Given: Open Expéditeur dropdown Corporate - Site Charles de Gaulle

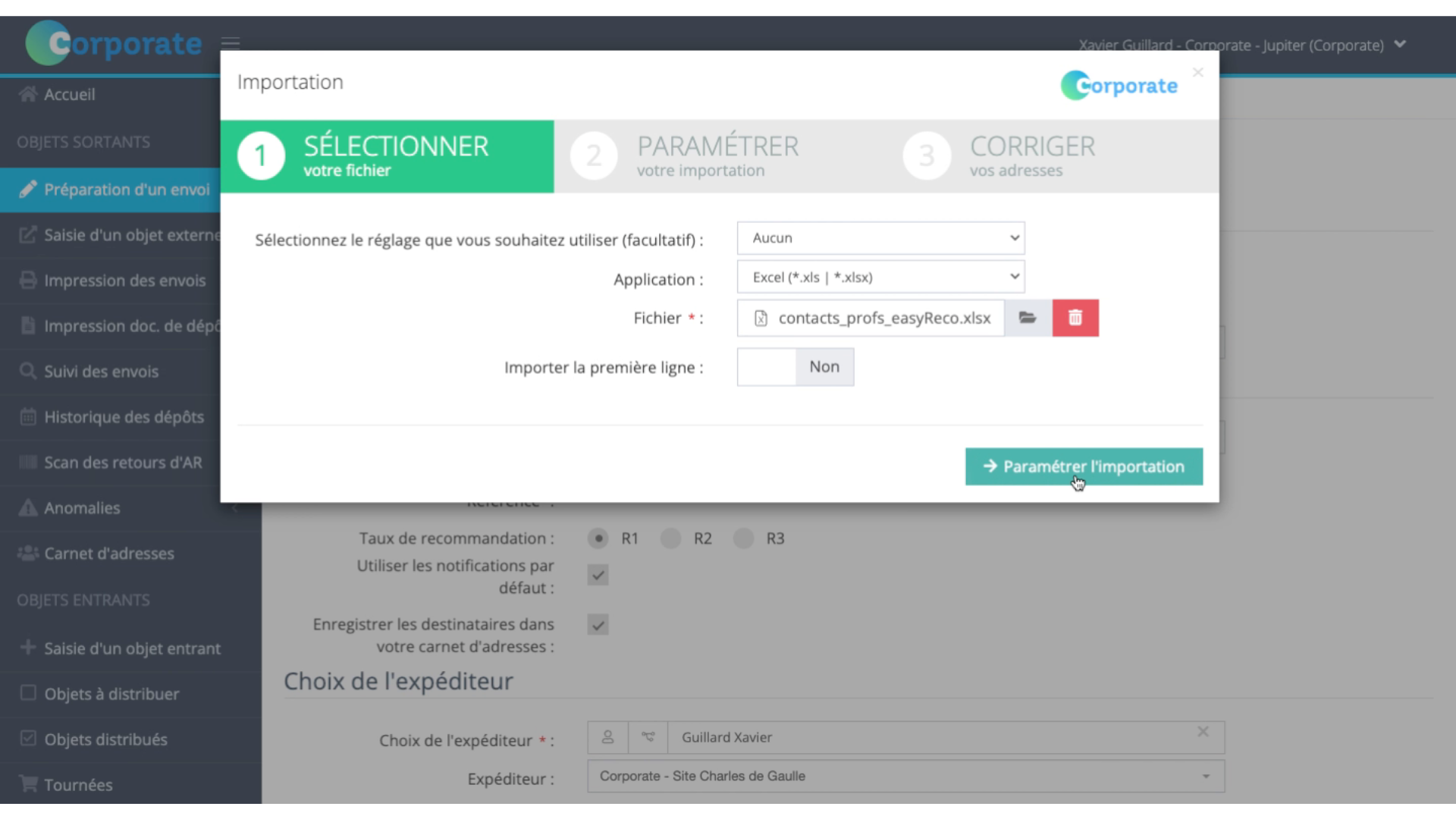Looking at the screenshot, I should (905, 777).
